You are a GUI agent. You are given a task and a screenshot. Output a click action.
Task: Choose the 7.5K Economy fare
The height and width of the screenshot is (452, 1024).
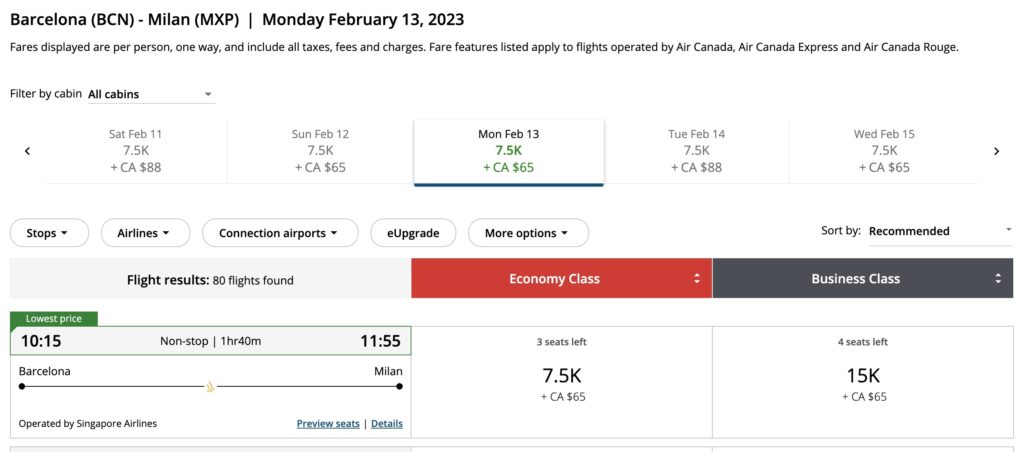(x=562, y=381)
